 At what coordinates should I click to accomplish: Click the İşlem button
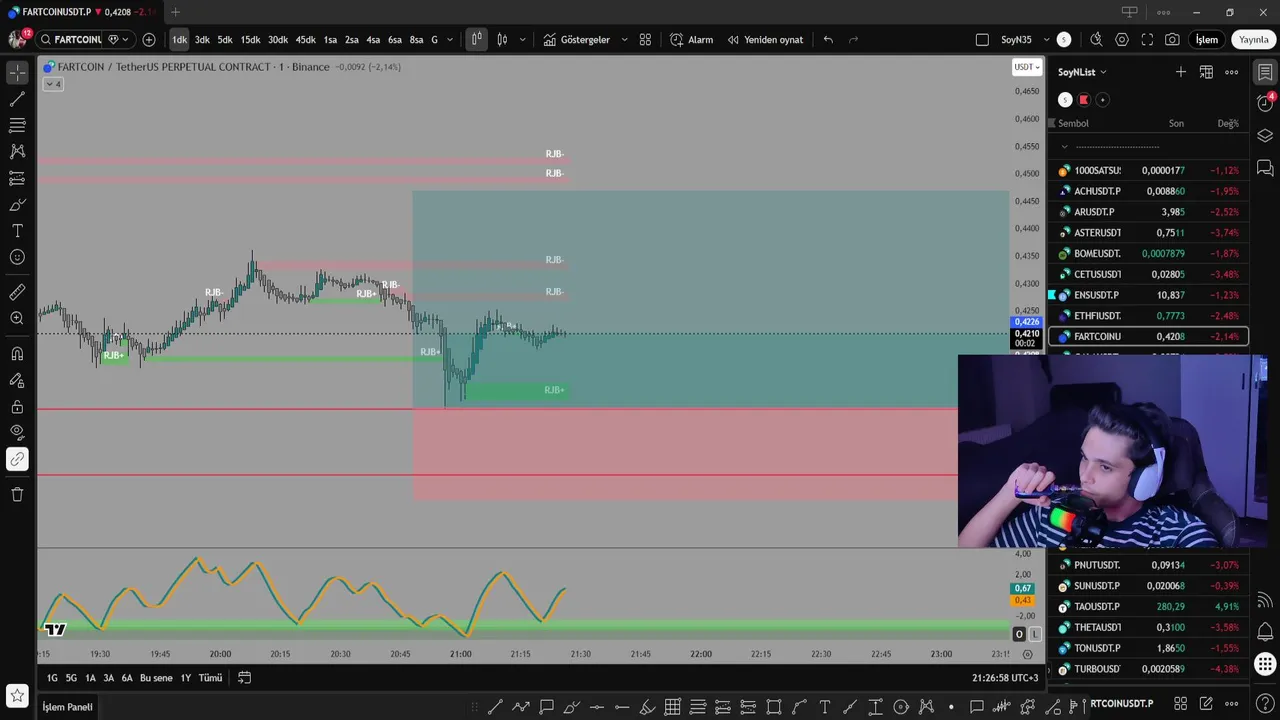1207,40
